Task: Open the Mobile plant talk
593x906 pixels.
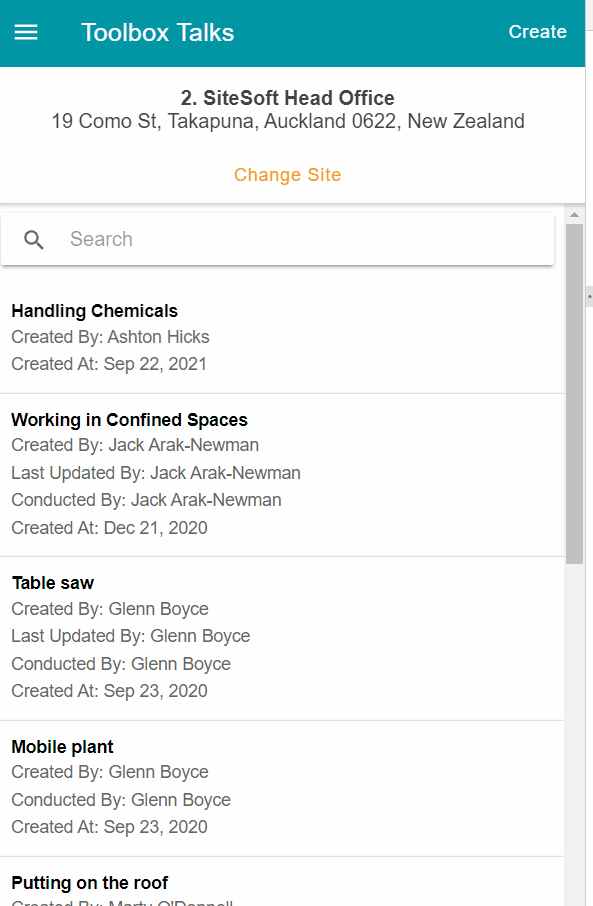Action: pyautogui.click(x=282, y=789)
